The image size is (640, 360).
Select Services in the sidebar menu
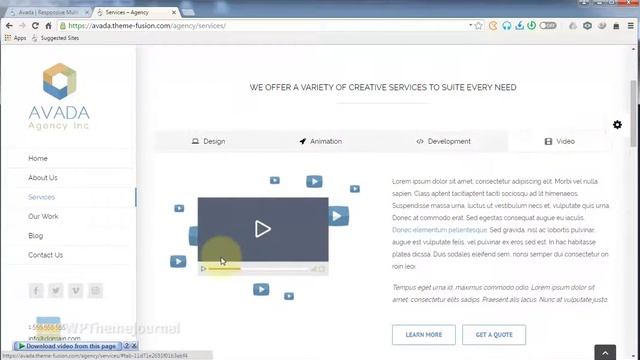pos(42,197)
